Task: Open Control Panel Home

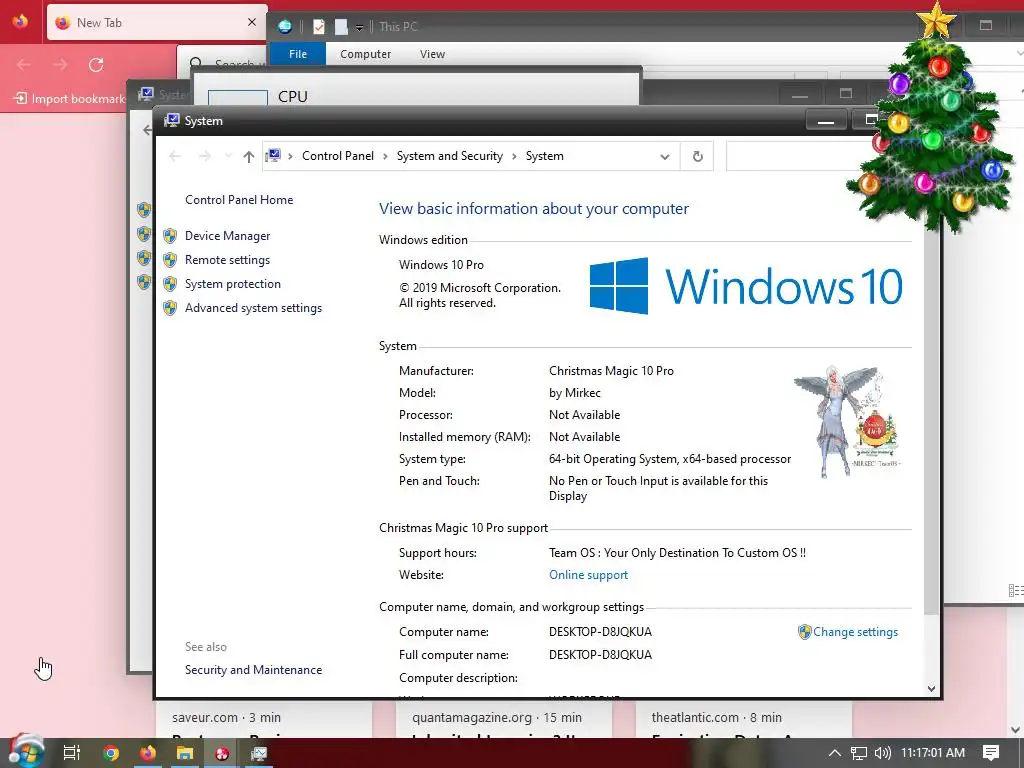Action: click(239, 200)
